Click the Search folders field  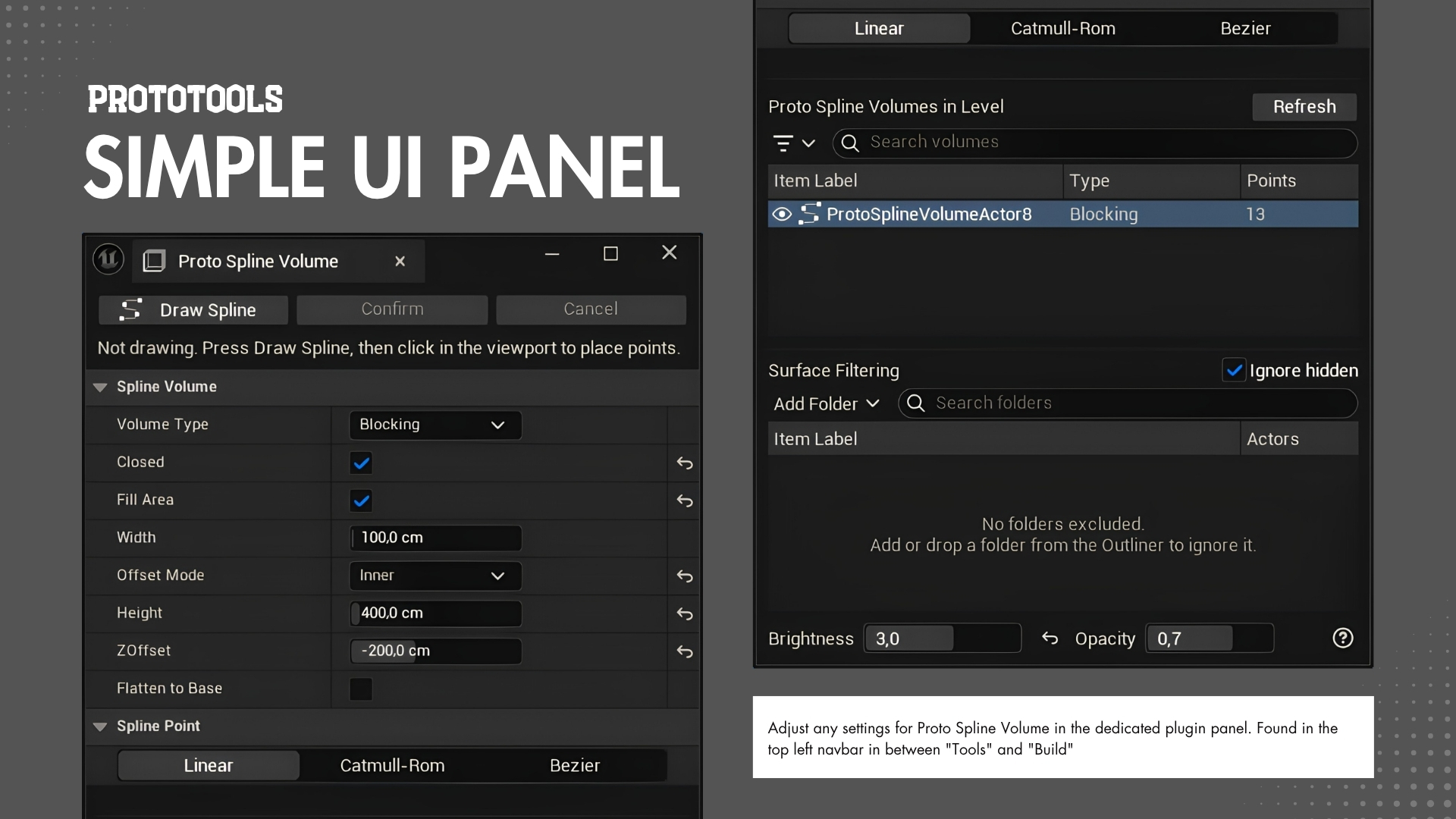pos(1128,403)
